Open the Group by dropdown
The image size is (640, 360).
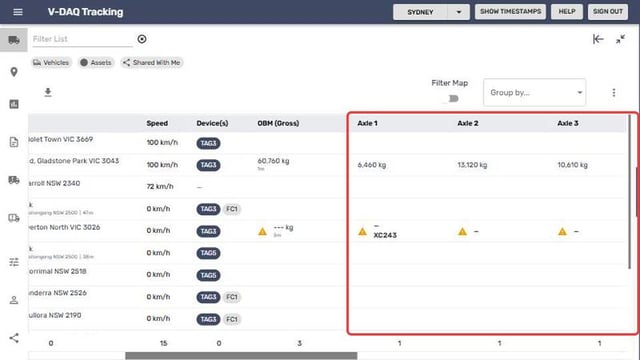click(x=535, y=93)
